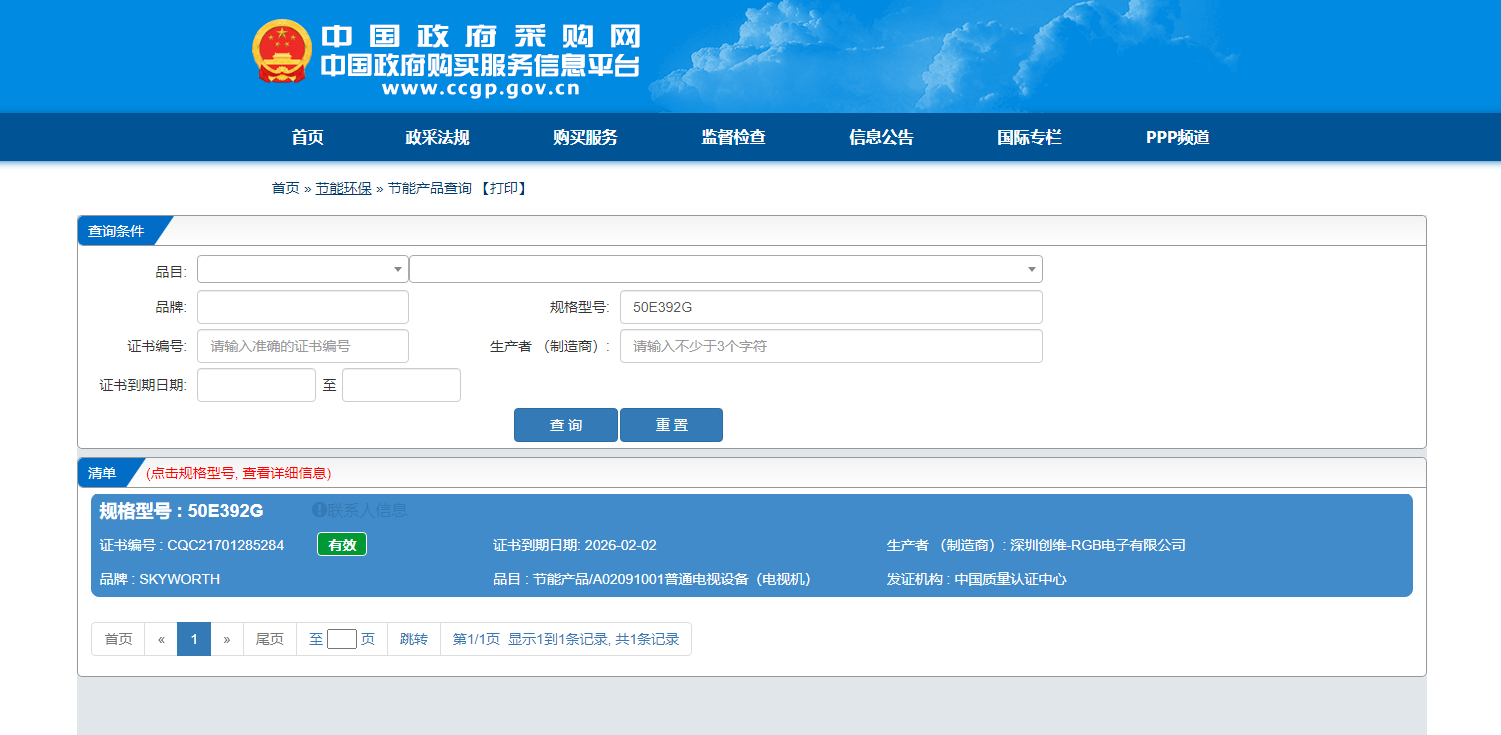The width and height of the screenshot is (1501, 735).
Task: Click the national emblem logo in header
Action: click(x=282, y=52)
